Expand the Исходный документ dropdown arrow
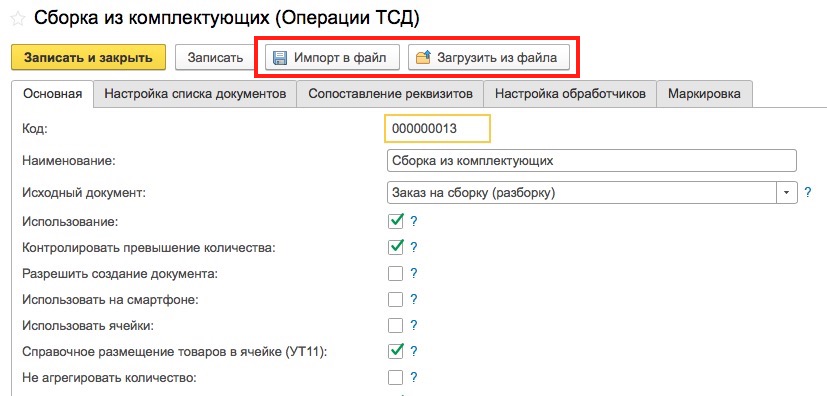The height and width of the screenshot is (396, 827). pos(786,193)
